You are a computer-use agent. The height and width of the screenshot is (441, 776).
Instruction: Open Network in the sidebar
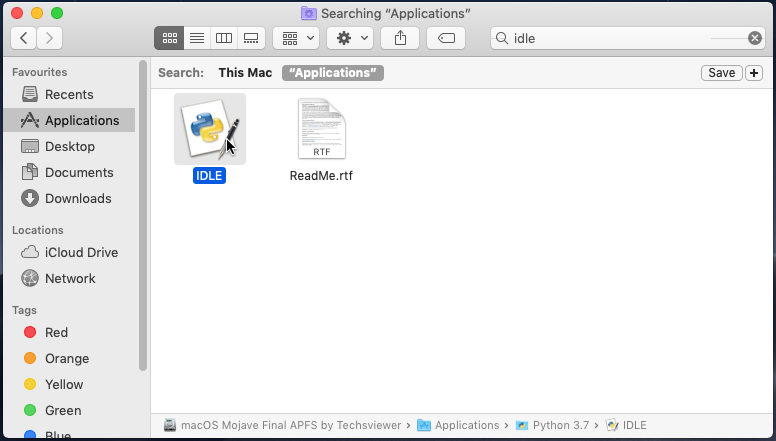coord(69,278)
